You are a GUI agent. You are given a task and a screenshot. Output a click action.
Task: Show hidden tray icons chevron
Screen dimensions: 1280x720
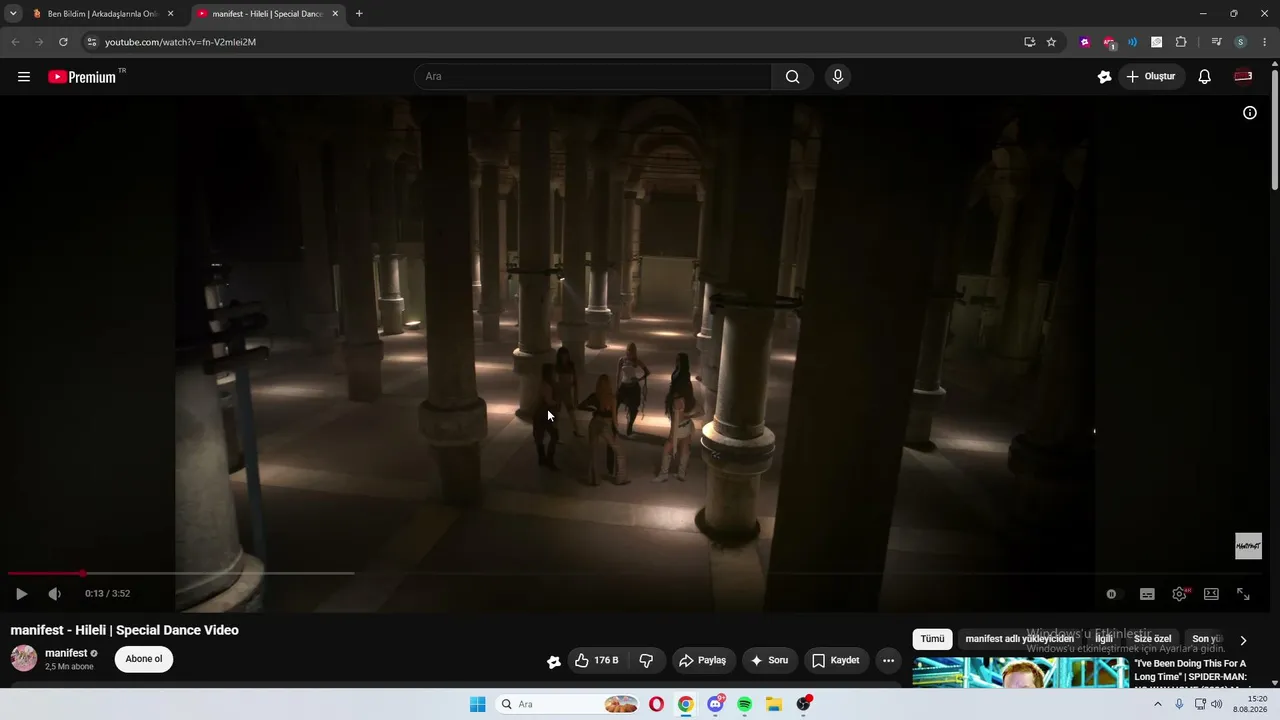[x=1158, y=704]
